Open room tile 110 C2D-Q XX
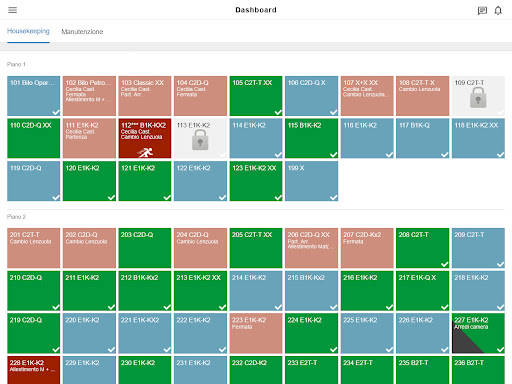The image size is (512, 384). point(34,138)
